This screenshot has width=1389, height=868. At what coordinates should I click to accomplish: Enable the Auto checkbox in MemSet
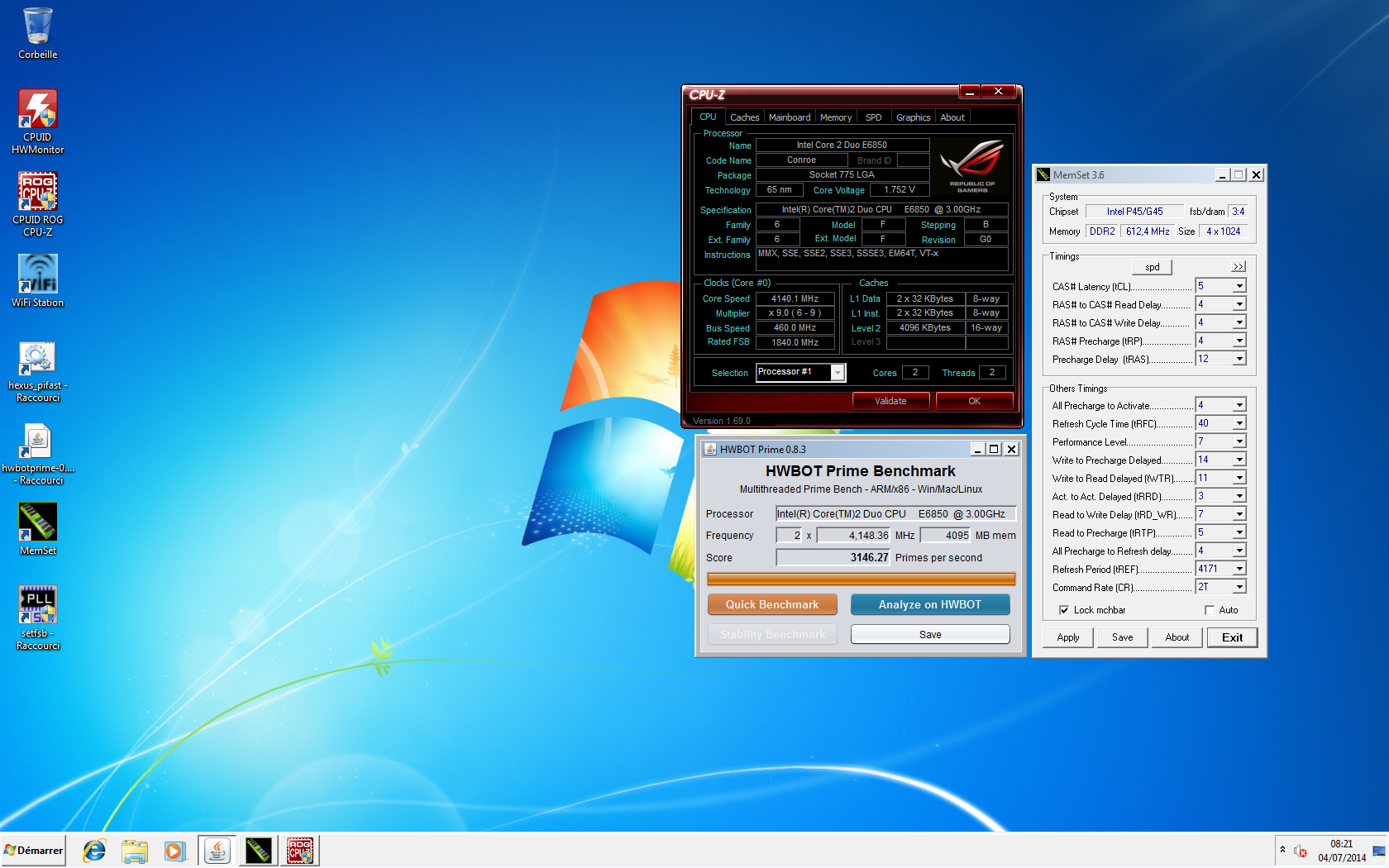[x=1210, y=610]
